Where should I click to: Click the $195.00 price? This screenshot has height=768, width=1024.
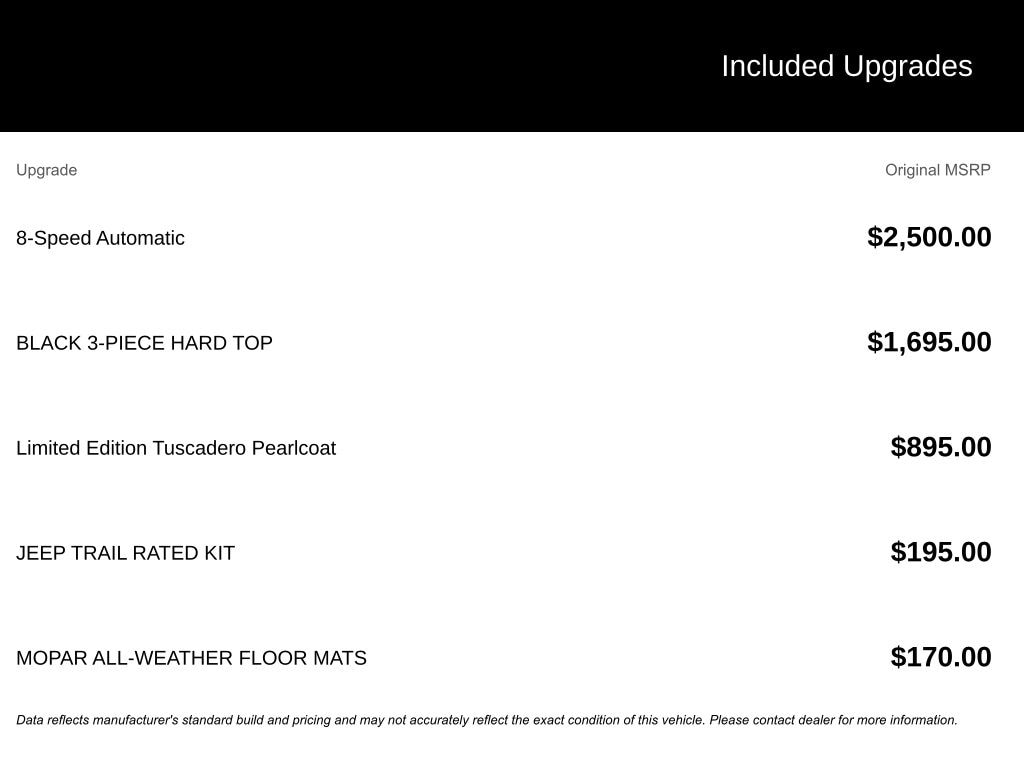coord(941,552)
